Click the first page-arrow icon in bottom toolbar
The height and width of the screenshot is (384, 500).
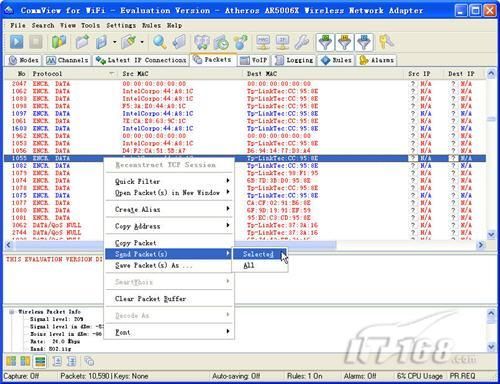57,361
